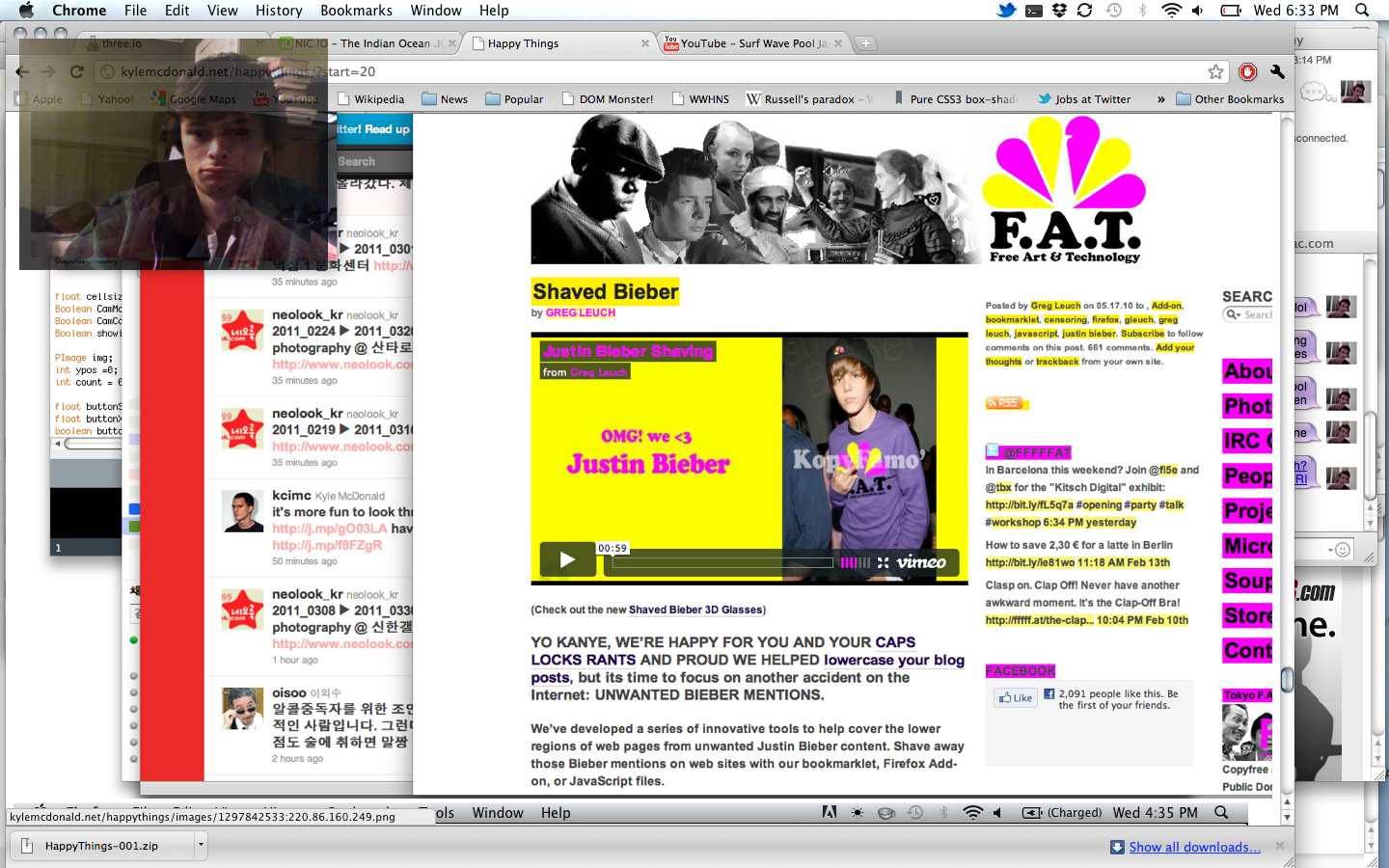The image size is (1389, 868).
Task: Expand the hidden bookmarks overflow chevron
Action: click(1160, 99)
